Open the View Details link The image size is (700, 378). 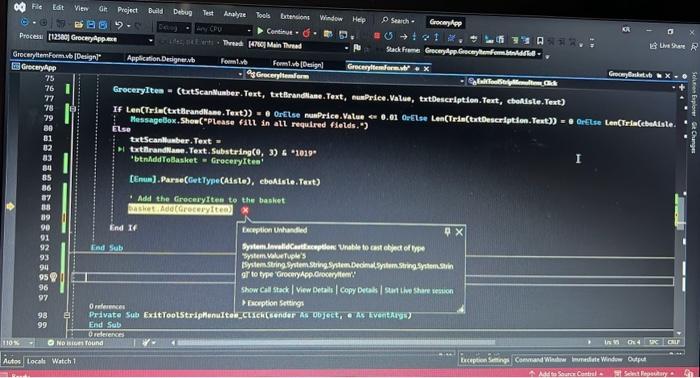(x=314, y=290)
